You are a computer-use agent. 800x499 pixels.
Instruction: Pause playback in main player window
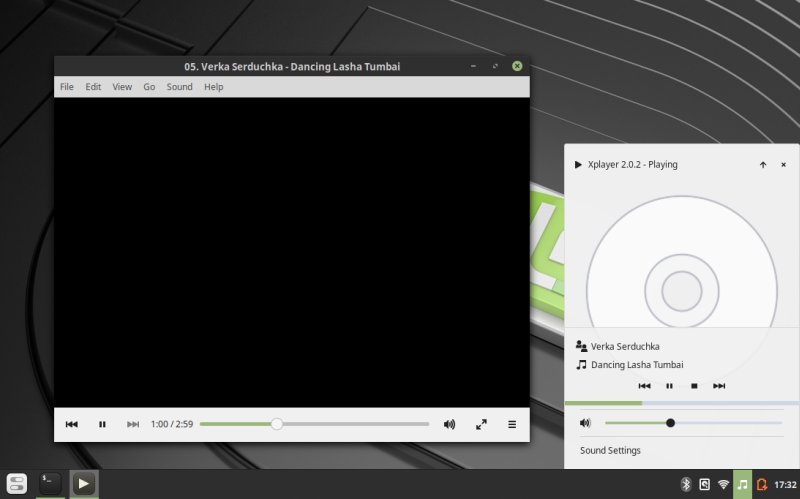click(102, 424)
